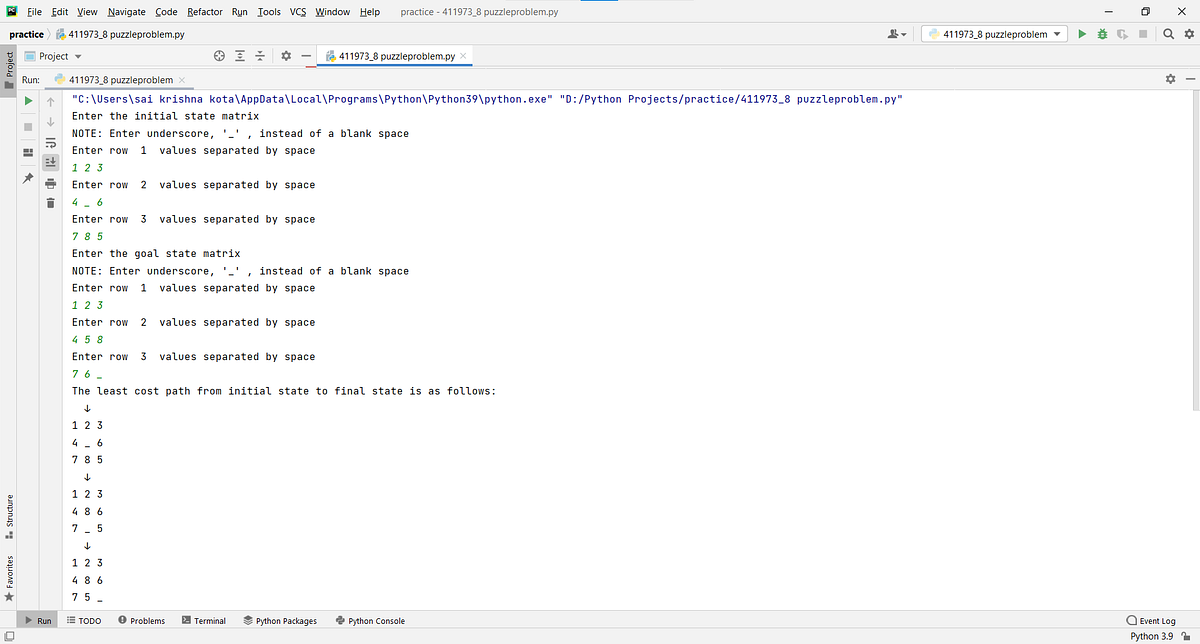Open the Code menu
Screen dimensions: 1200x644
(x=166, y=11)
